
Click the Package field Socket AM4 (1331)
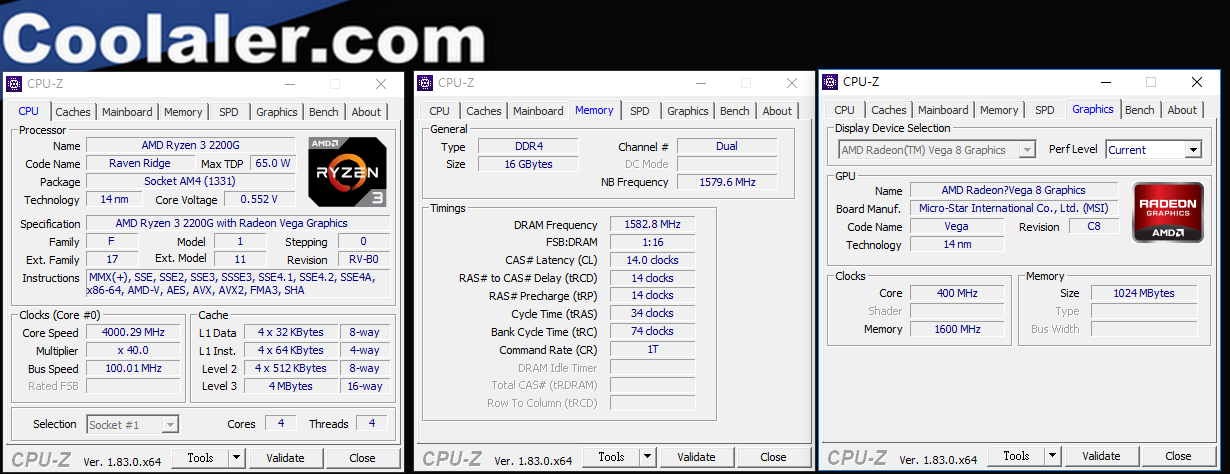pyautogui.click(x=190, y=181)
